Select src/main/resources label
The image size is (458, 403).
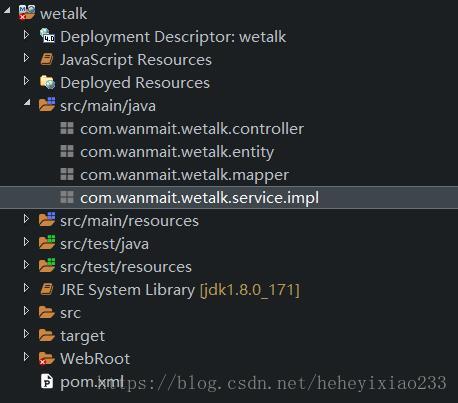point(129,221)
